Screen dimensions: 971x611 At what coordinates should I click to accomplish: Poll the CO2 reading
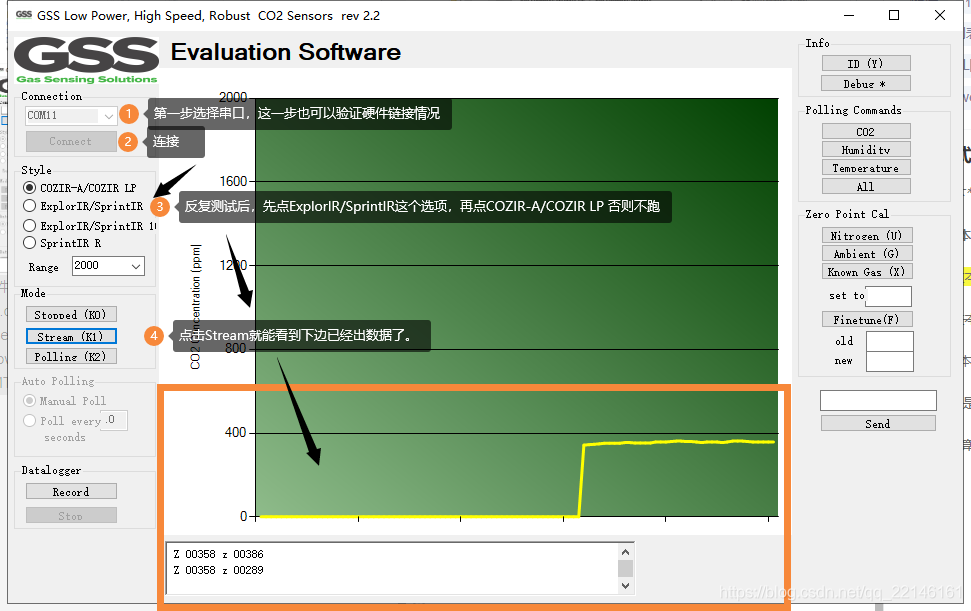pos(866,131)
